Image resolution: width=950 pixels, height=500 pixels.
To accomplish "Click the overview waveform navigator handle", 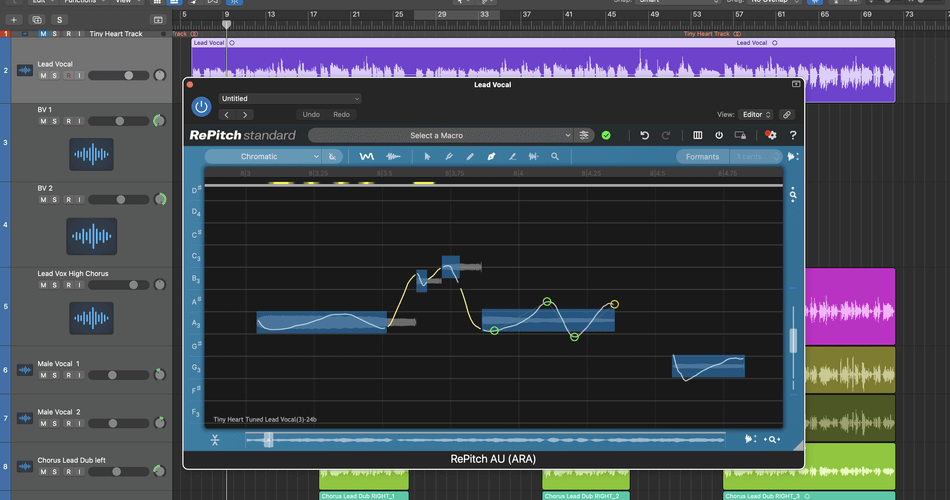I will (x=268, y=440).
